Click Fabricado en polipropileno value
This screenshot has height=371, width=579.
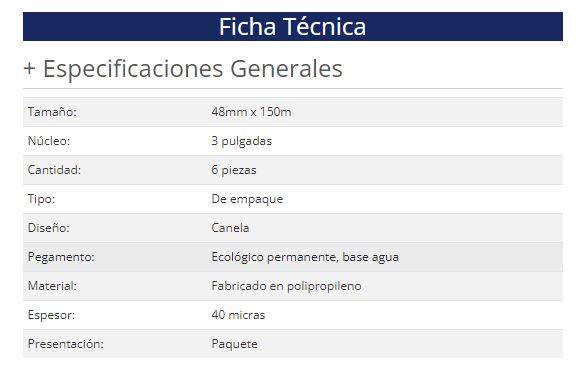coord(287,286)
